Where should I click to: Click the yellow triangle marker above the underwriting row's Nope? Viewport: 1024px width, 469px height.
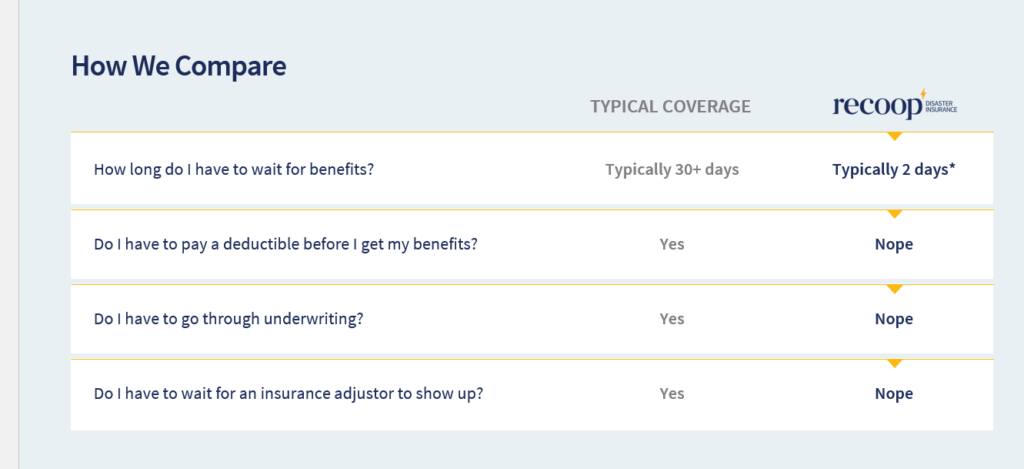[x=895, y=289]
